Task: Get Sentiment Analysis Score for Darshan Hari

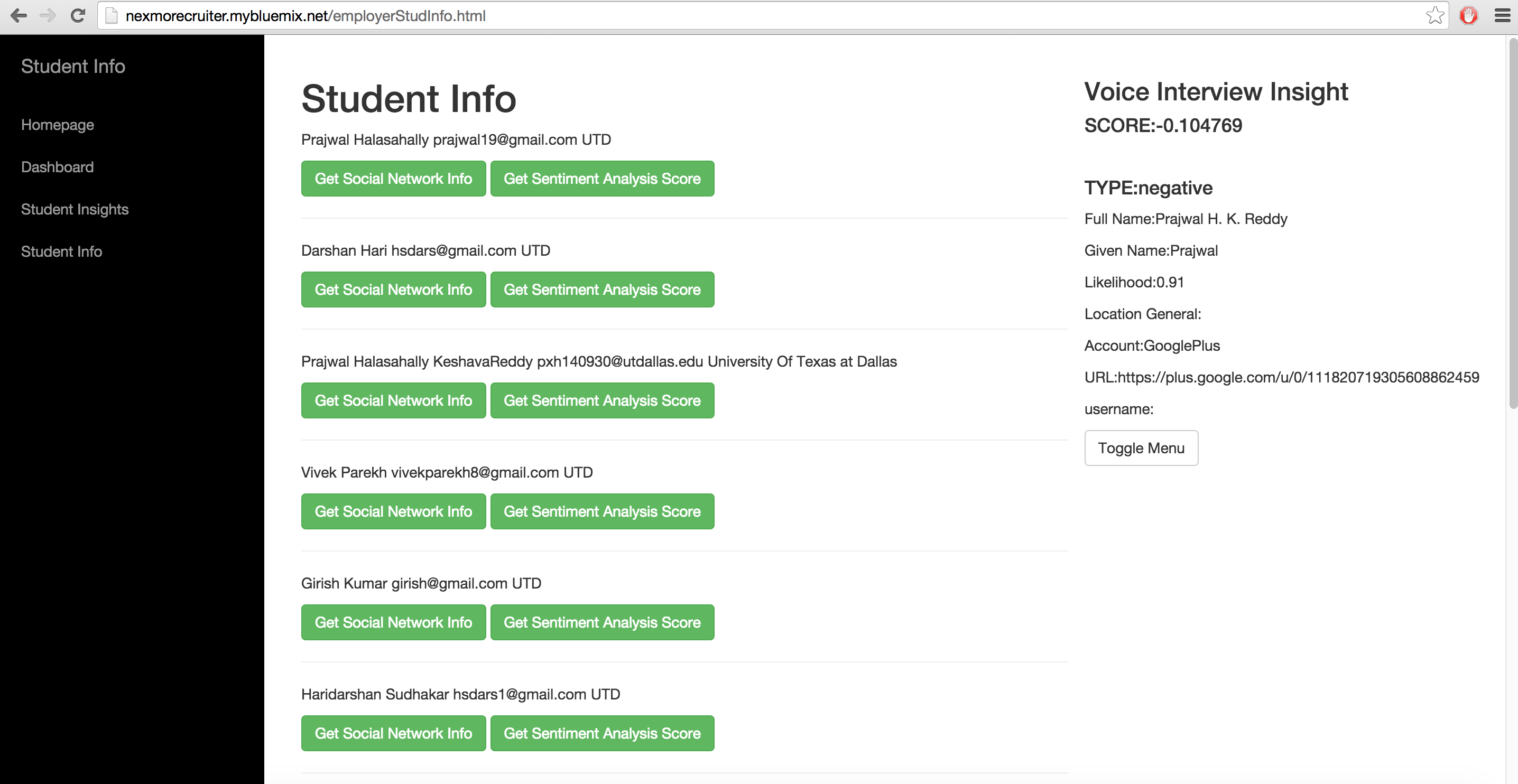Action: (x=601, y=290)
